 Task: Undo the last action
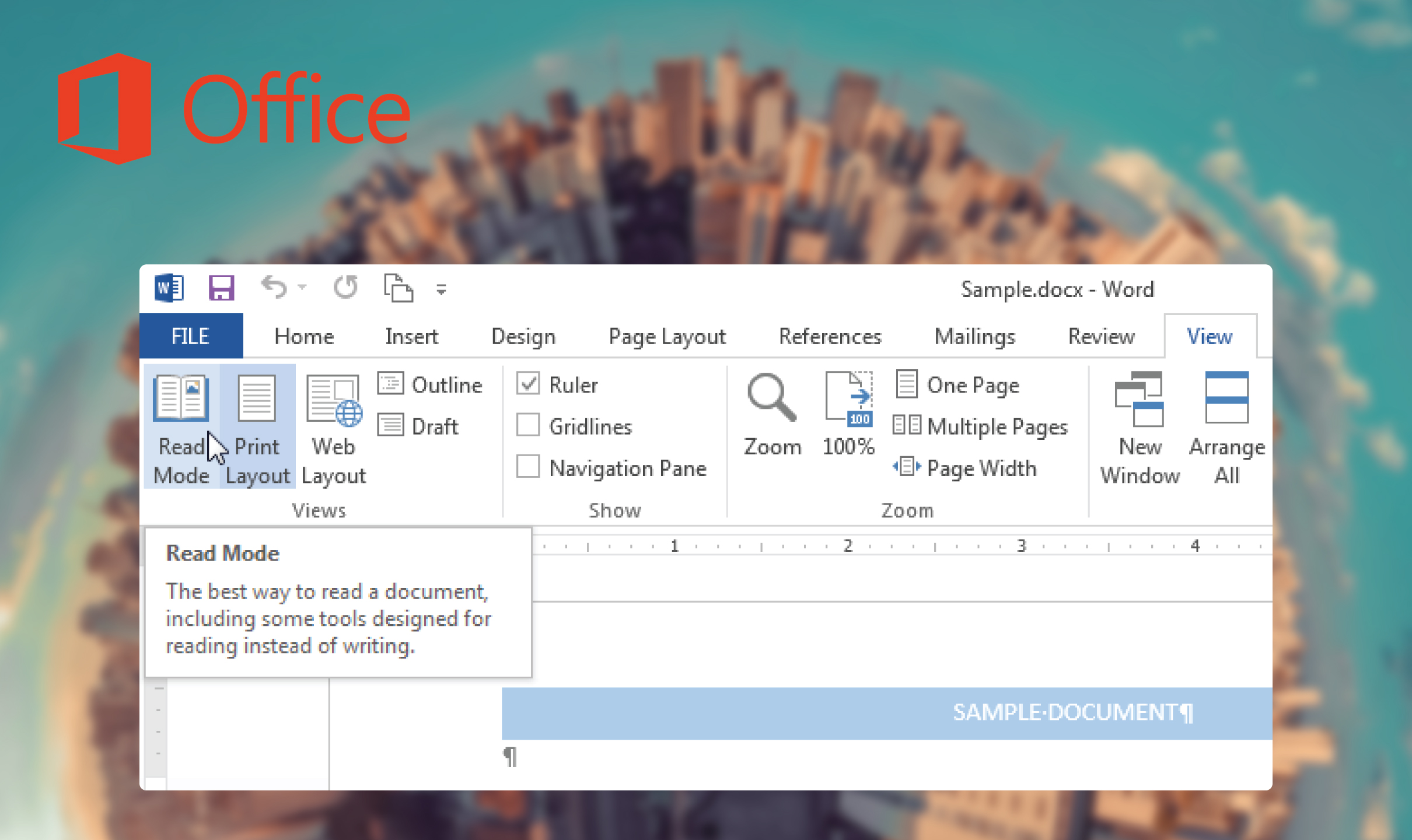[x=274, y=287]
